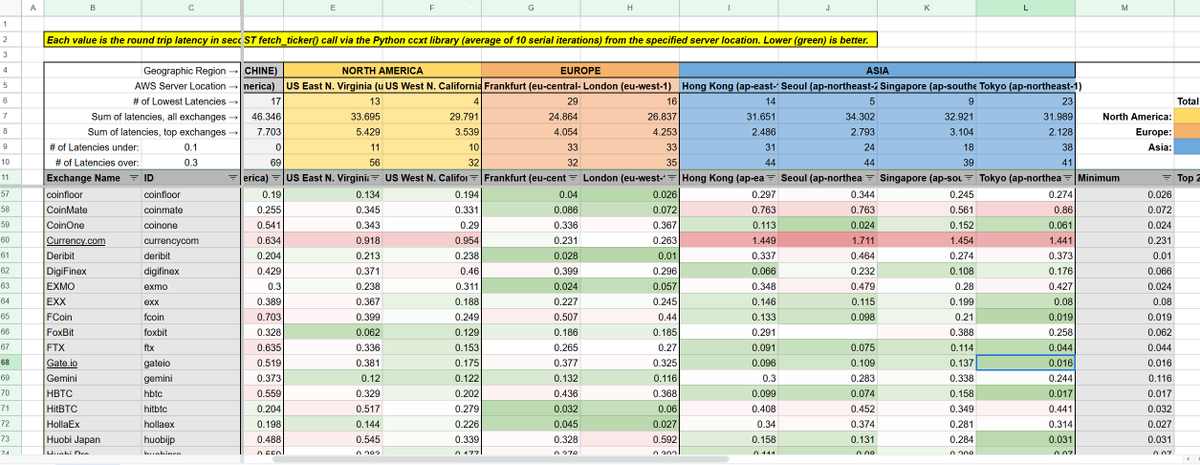Open the Currency.com exchange link
The height and width of the screenshot is (465, 1200).
[75, 241]
